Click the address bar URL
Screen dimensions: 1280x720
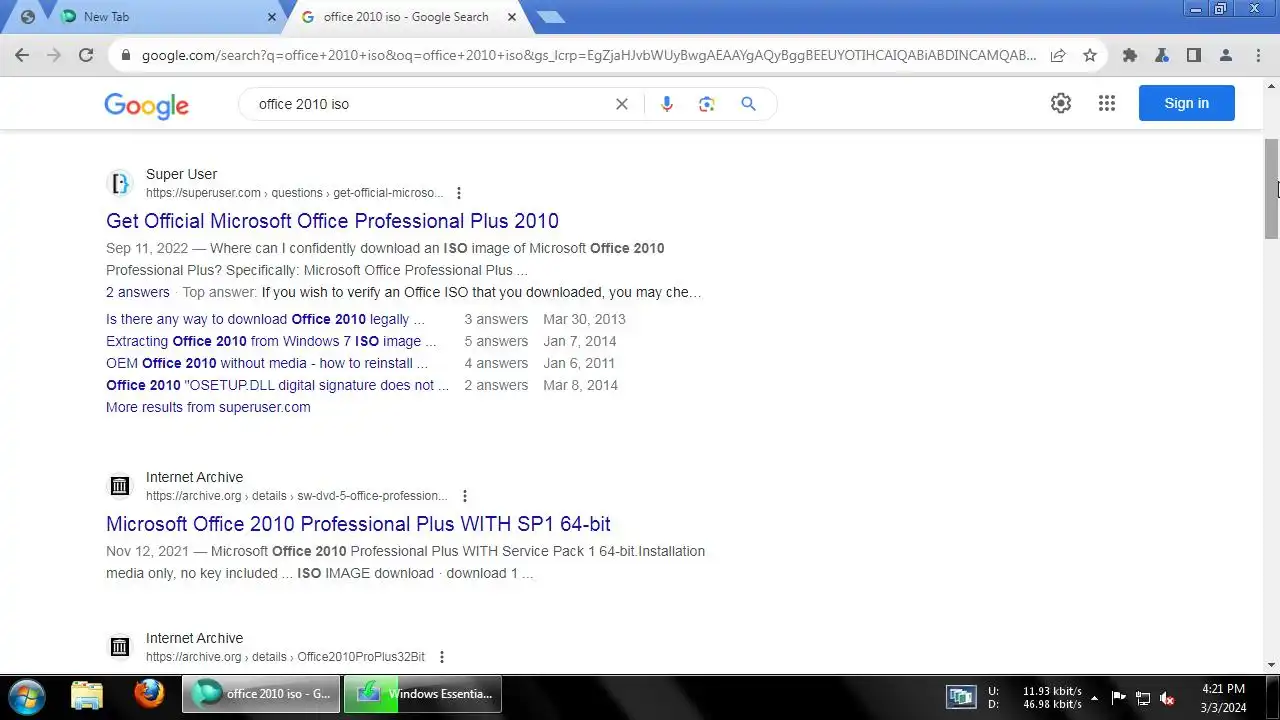click(589, 55)
